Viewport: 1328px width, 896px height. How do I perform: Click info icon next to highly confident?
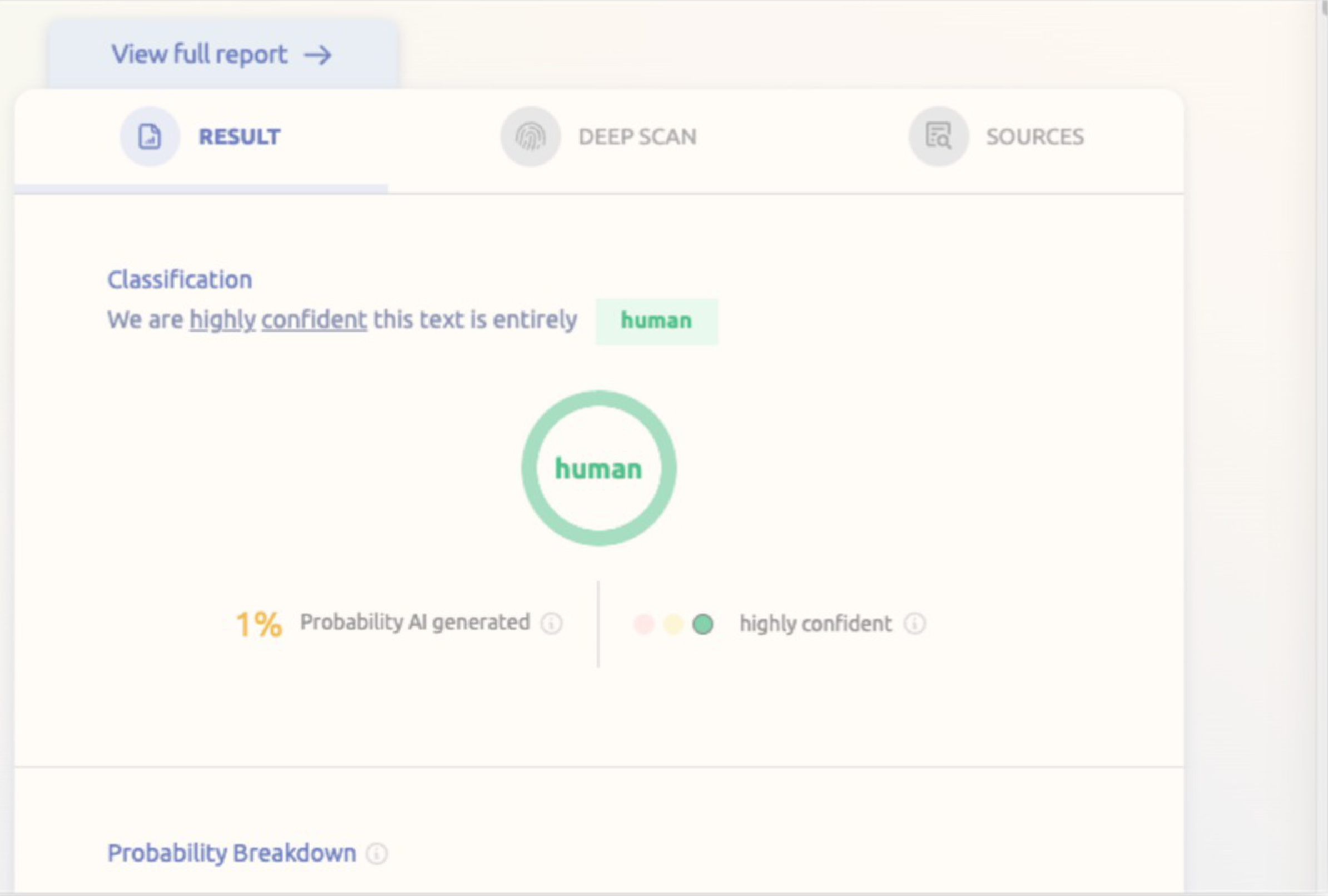click(x=914, y=623)
